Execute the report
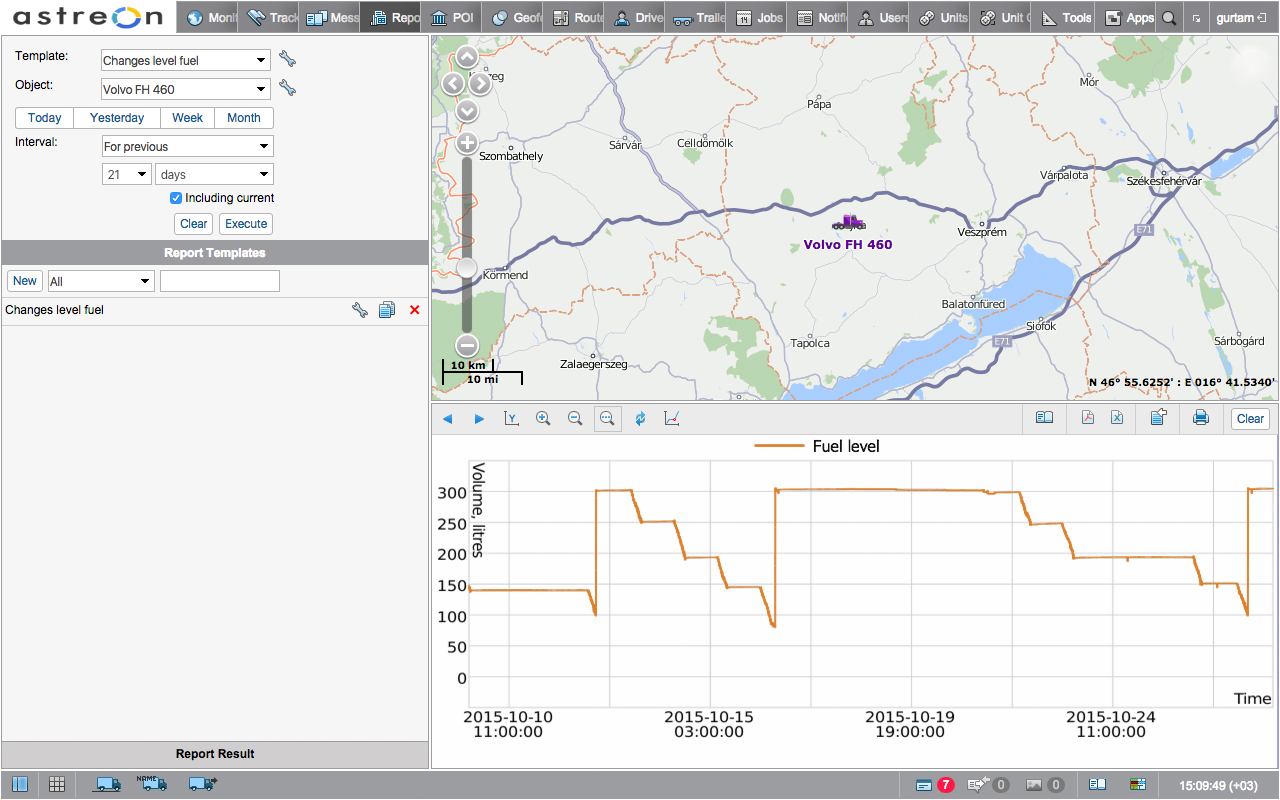 pyautogui.click(x=246, y=224)
